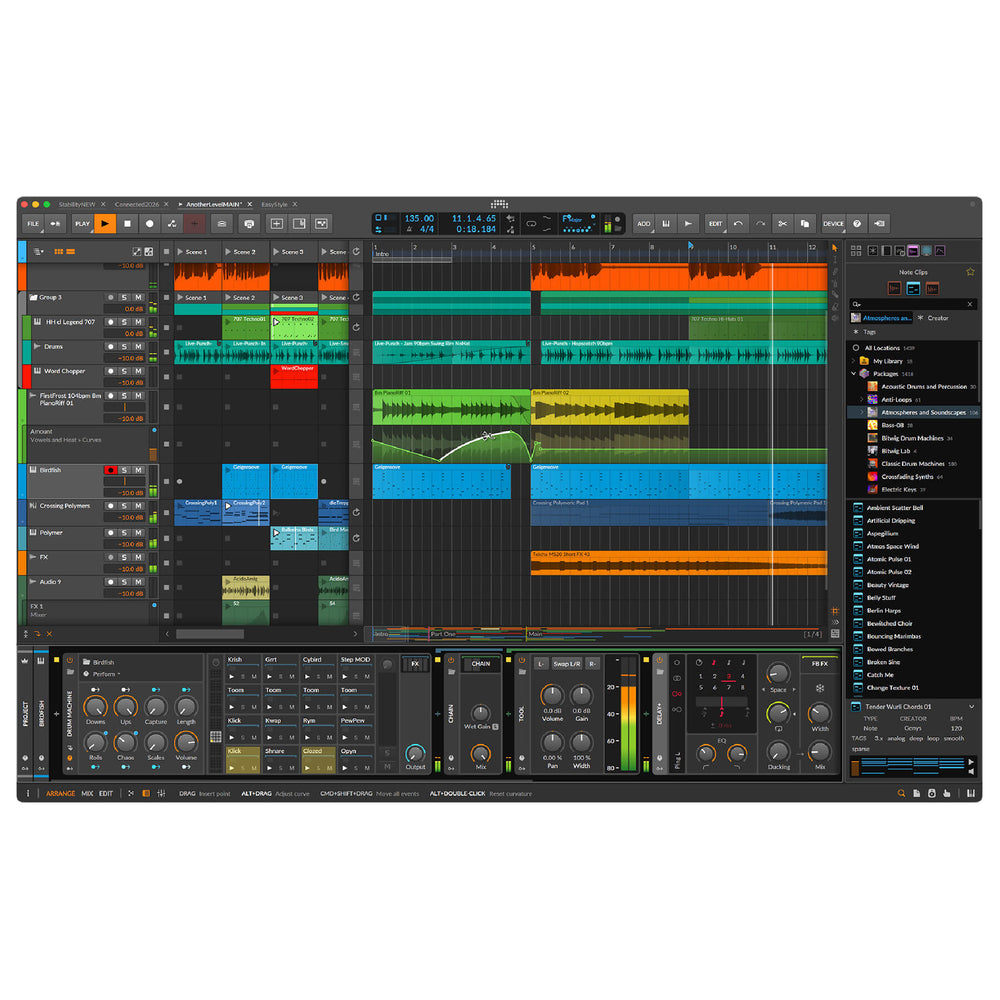Viewport: 1000px width, 1000px height.
Task: Solo the Polymer track
Action: [x=124, y=533]
